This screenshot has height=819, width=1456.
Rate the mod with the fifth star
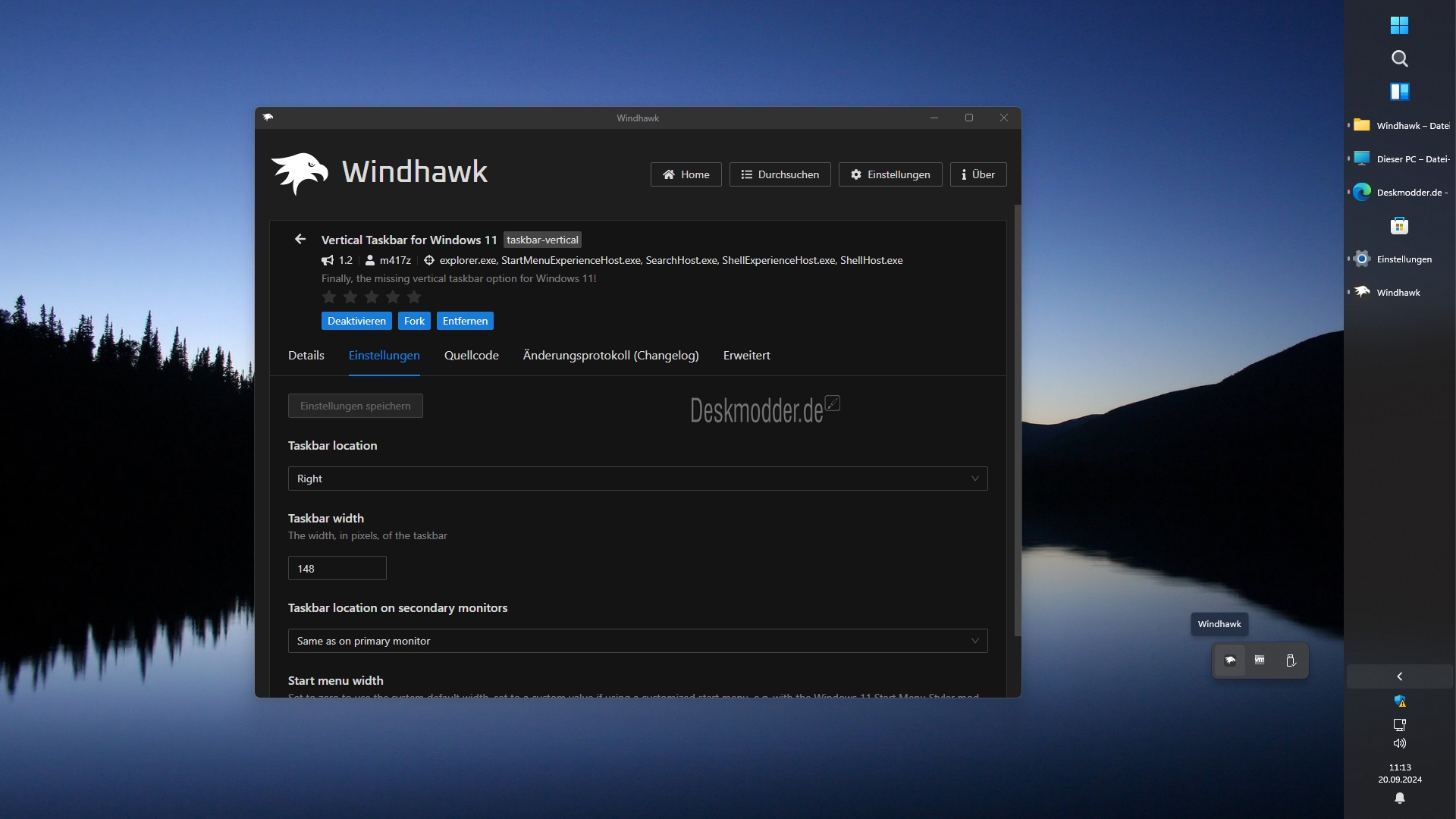coord(414,297)
